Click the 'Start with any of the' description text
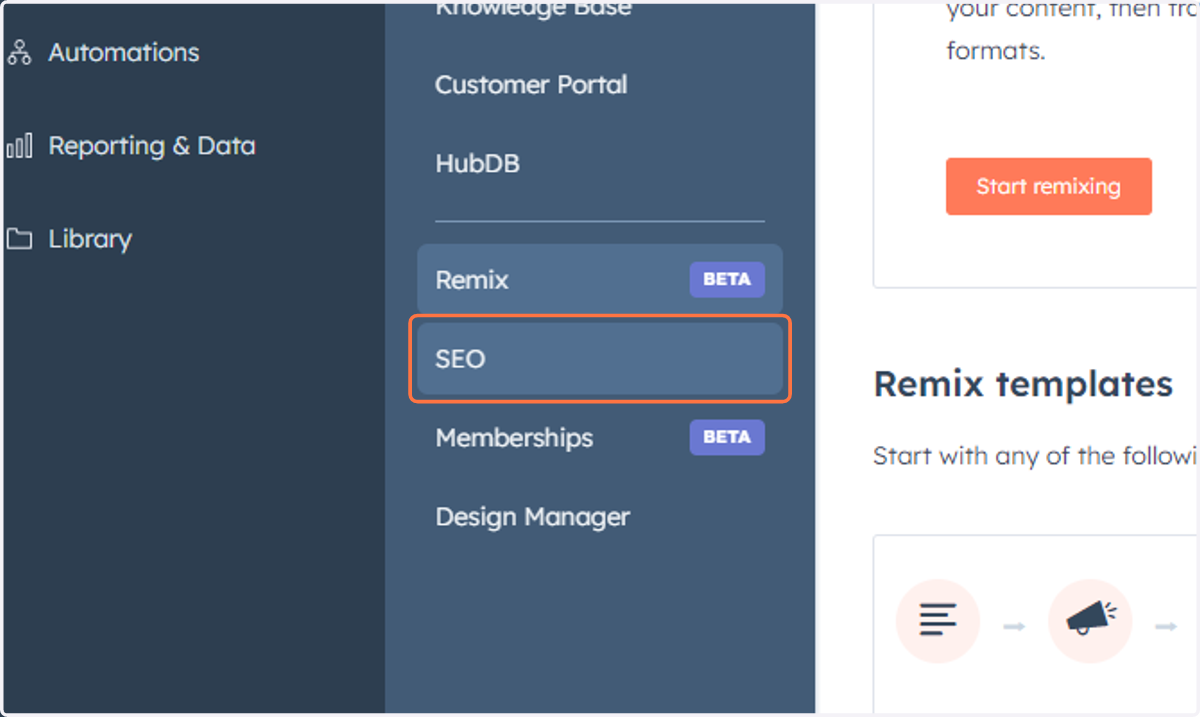Screen dimensions: 1200x717 pos(1036,456)
